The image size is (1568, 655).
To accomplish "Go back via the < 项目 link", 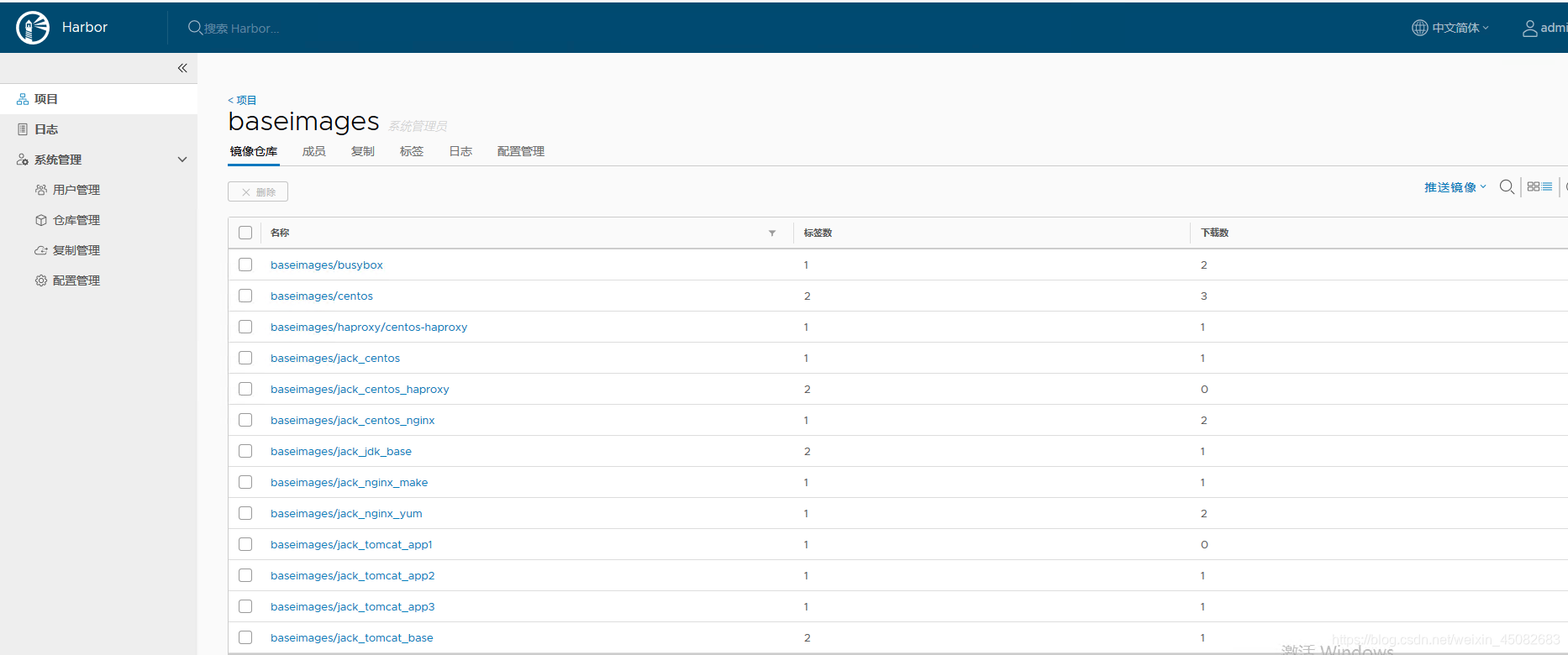I will pyautogui.click(x=242, y=100).
